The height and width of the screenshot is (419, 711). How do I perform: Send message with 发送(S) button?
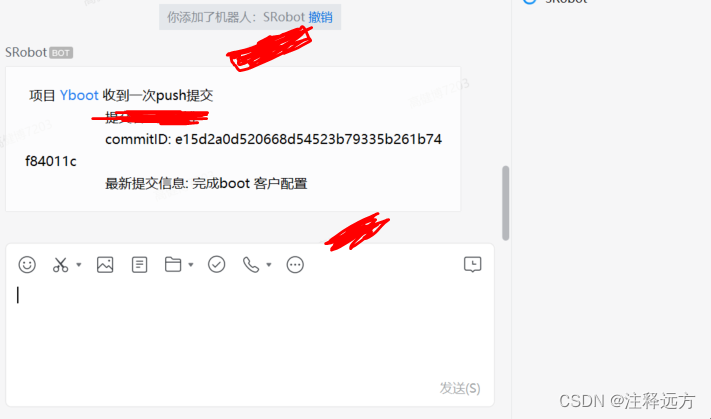pos(460,388)
